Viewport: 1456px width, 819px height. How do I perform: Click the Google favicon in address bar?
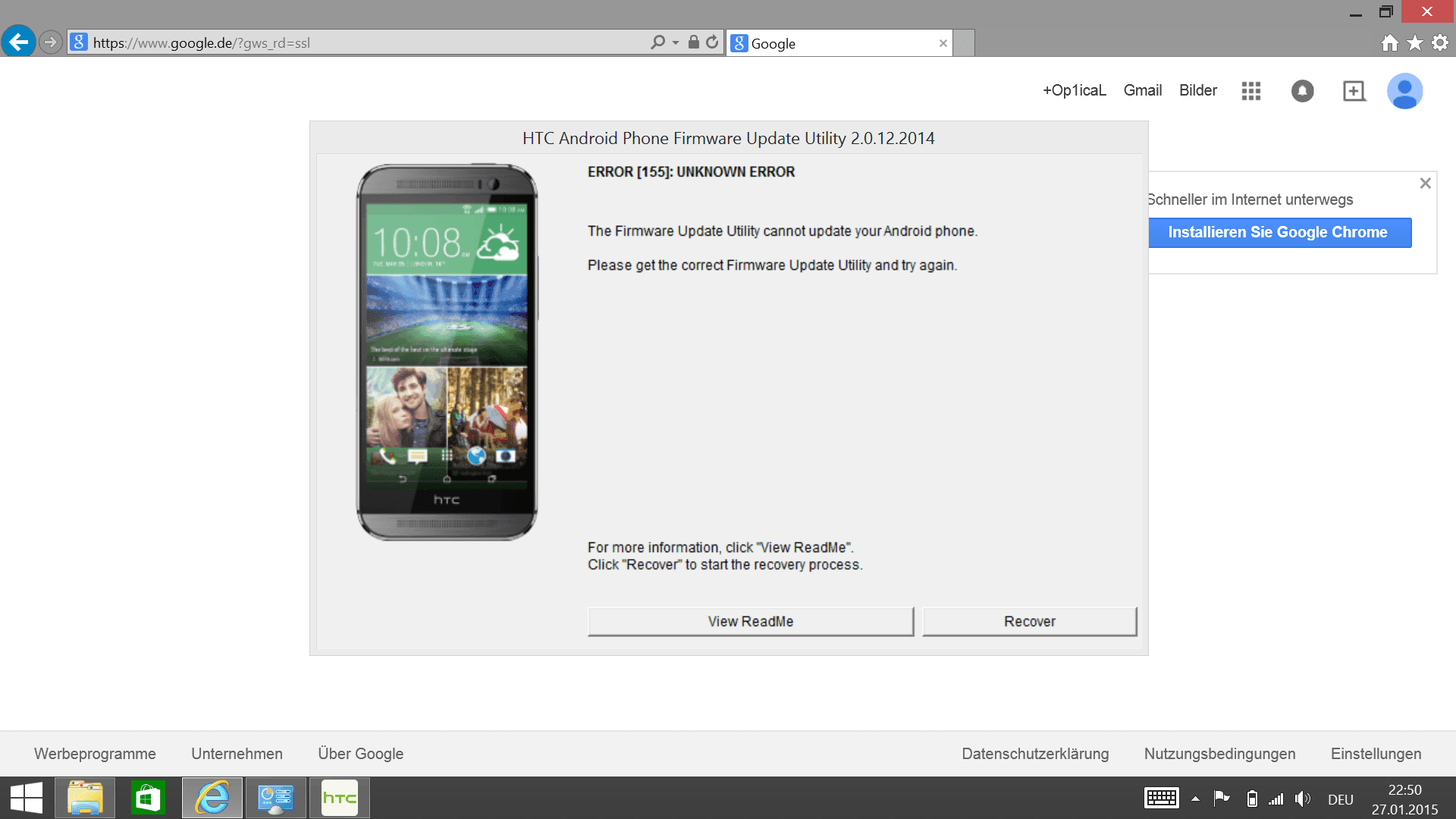click(79, 42)
